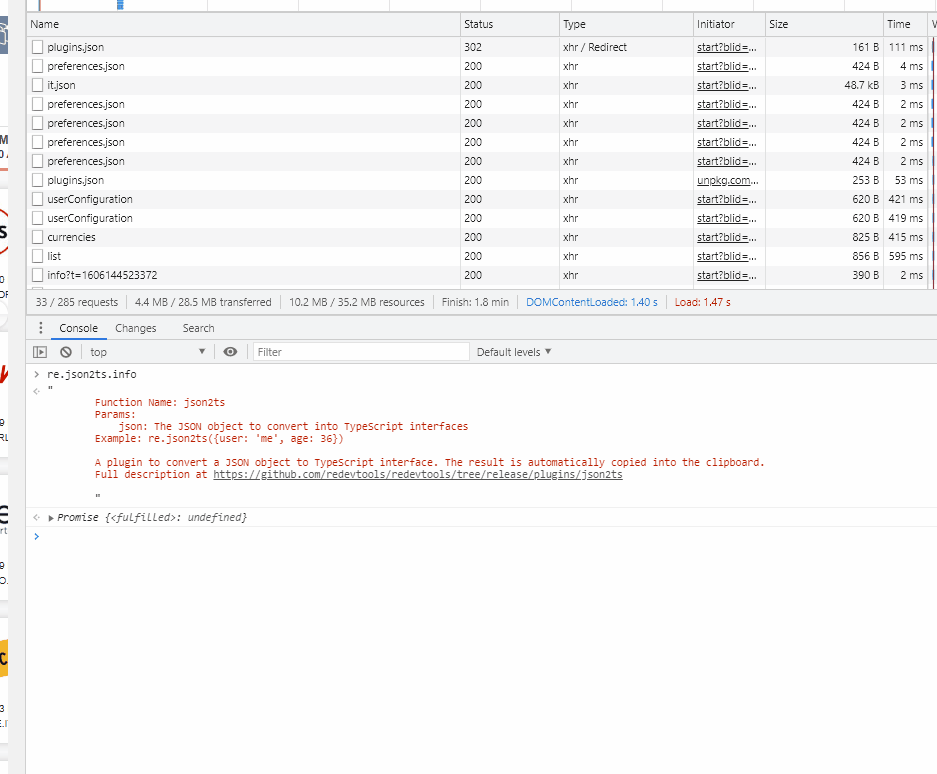
Task: Open the top frame context dropdown
Action: click(145, 351)
